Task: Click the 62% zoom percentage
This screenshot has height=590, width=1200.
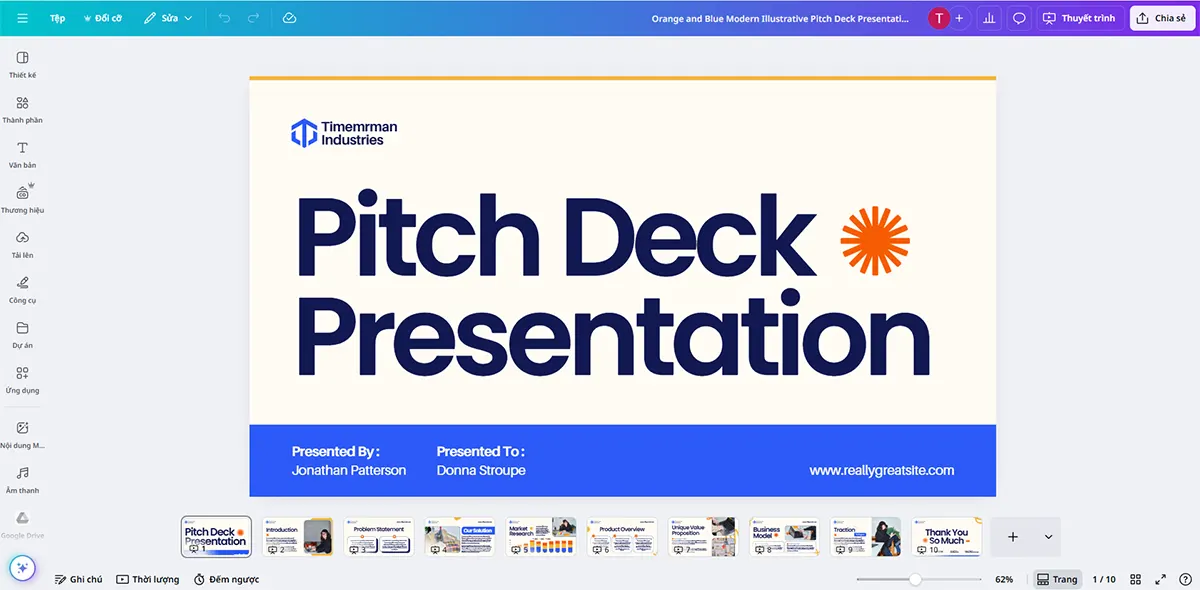Action: pyautogui.click(x=1004, y=579)
